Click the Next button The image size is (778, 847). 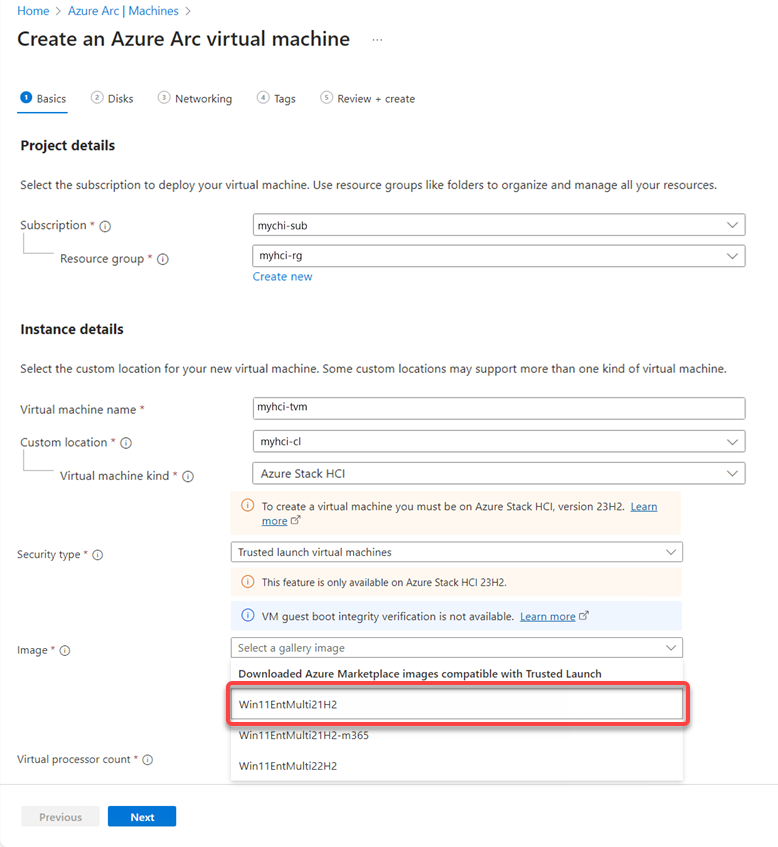click(x=142, y=816)
